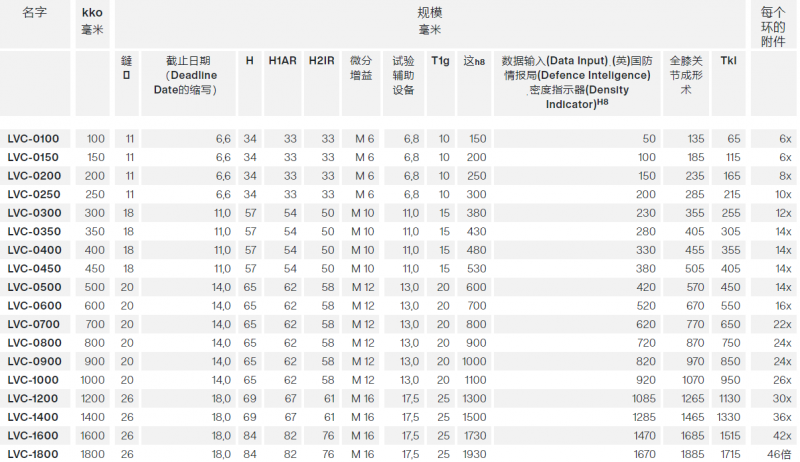Click the 46倍 cell in last row
This screenshot has height=462, width=800.
click(x=778, y=454)
